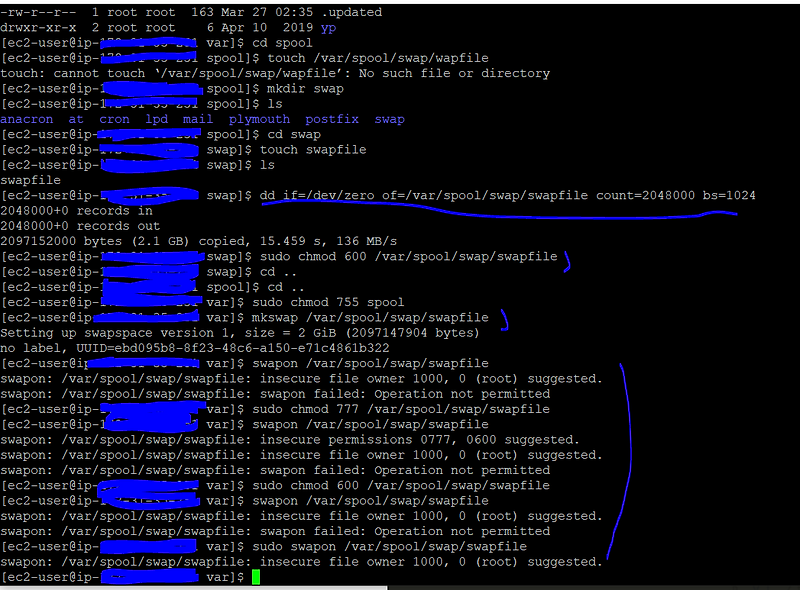Select the plymouth directory name
Screen dimensions: 800x590
point(259,117)
